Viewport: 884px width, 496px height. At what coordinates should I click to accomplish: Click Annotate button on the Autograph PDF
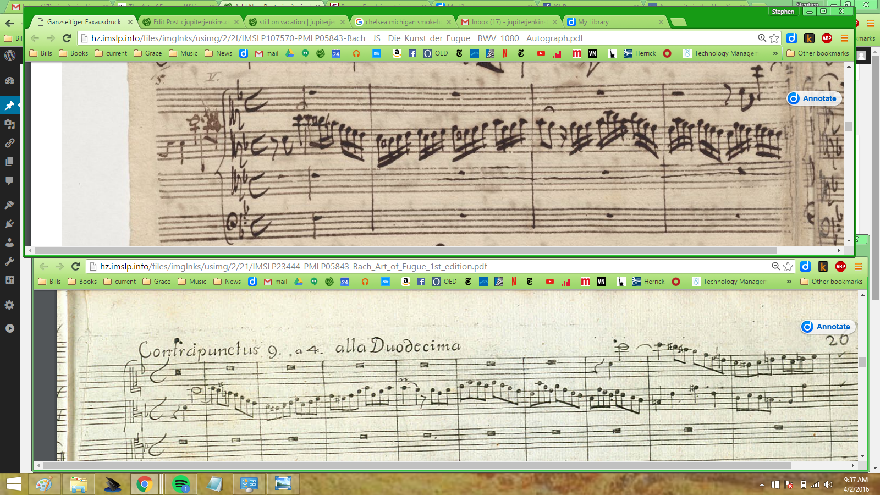(814, 98)
